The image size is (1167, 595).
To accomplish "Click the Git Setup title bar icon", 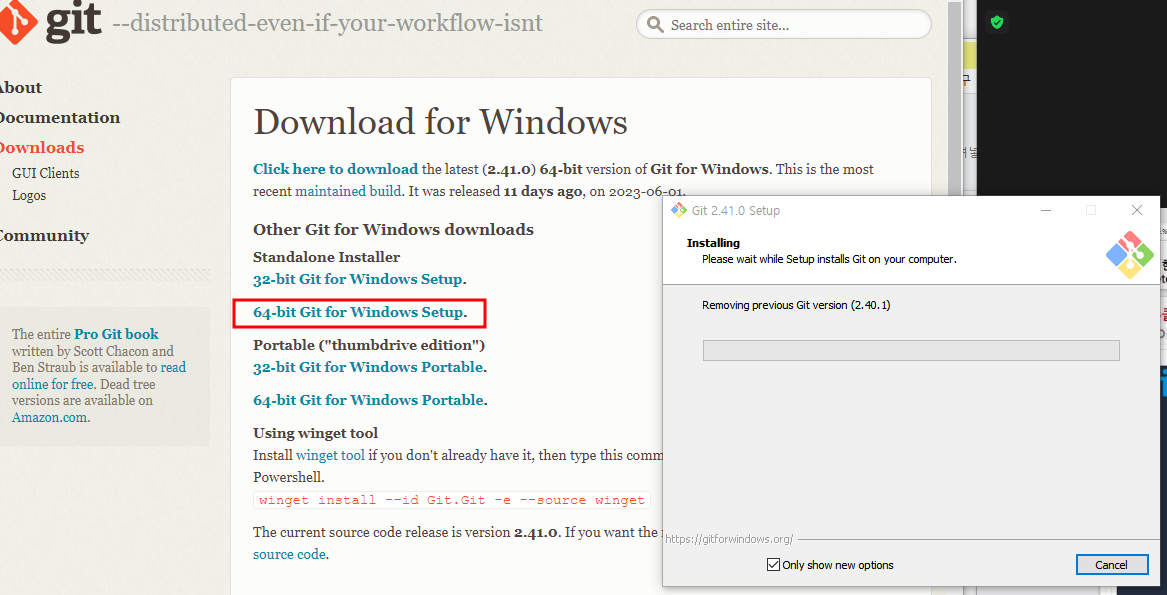I will coord(678,210).
